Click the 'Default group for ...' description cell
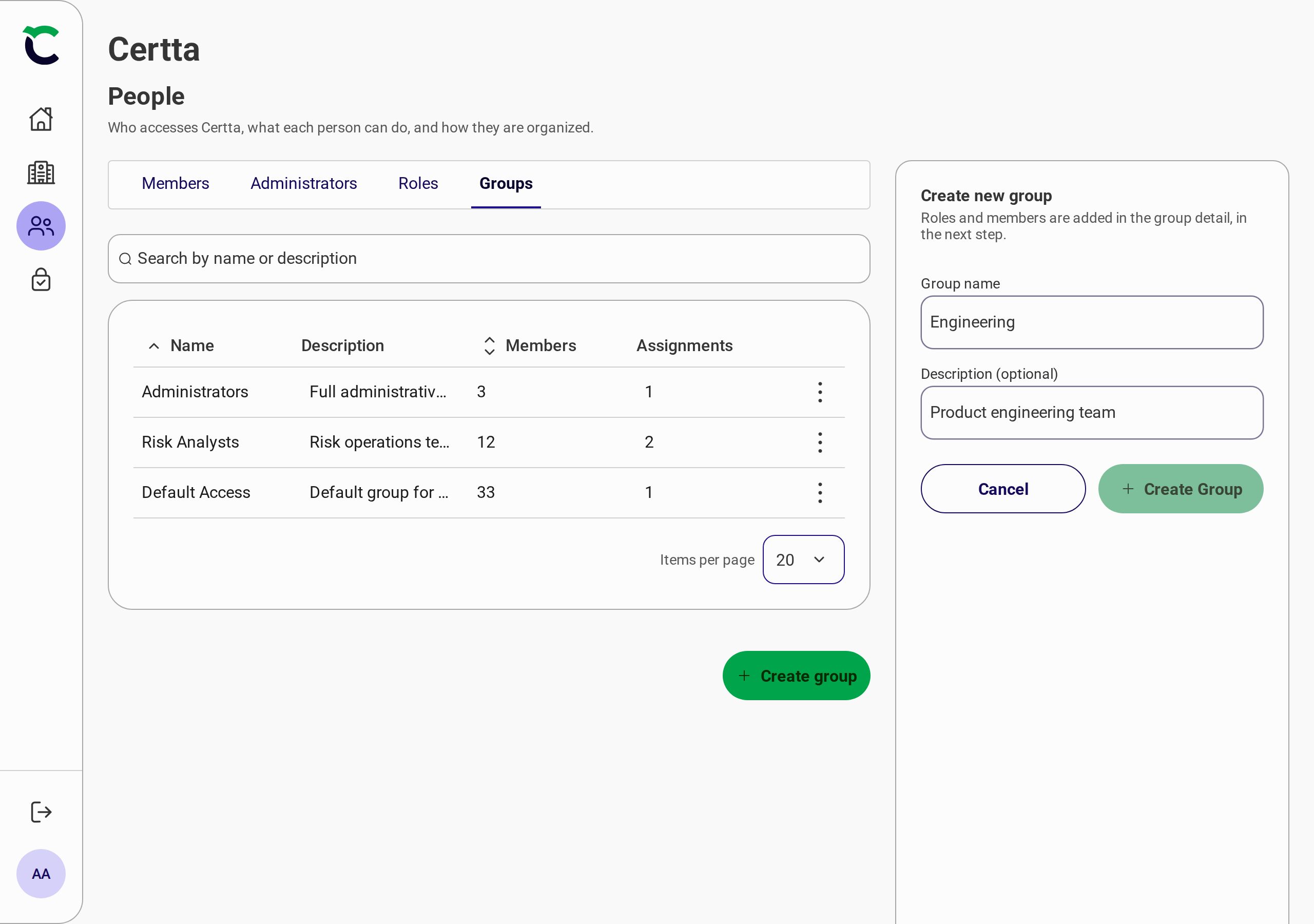1314x924 pixels. coord(379,492)
